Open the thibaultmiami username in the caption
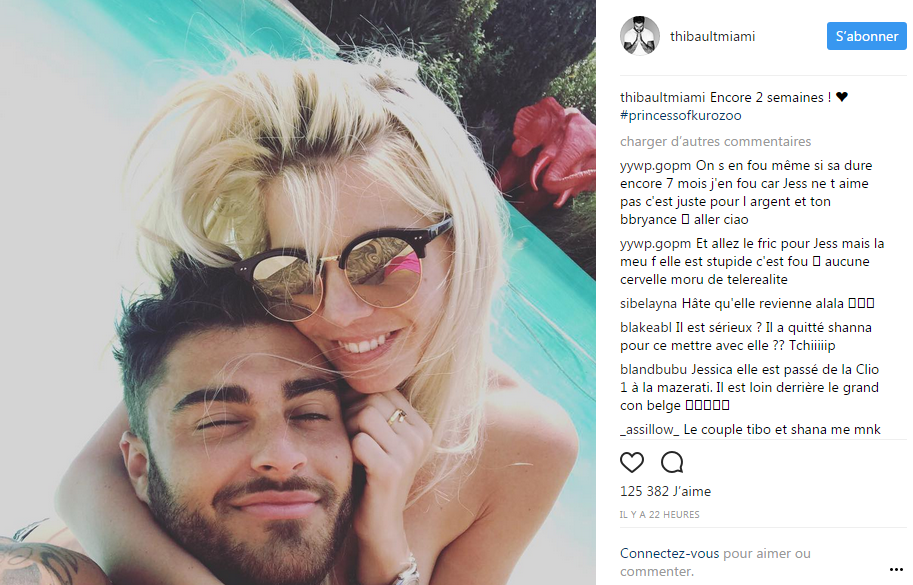Screen dimensions: 913x585 663,97
